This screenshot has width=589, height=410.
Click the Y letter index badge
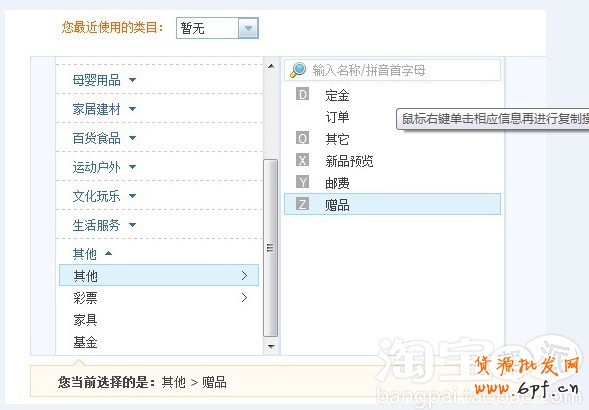(x=302, y=182)
